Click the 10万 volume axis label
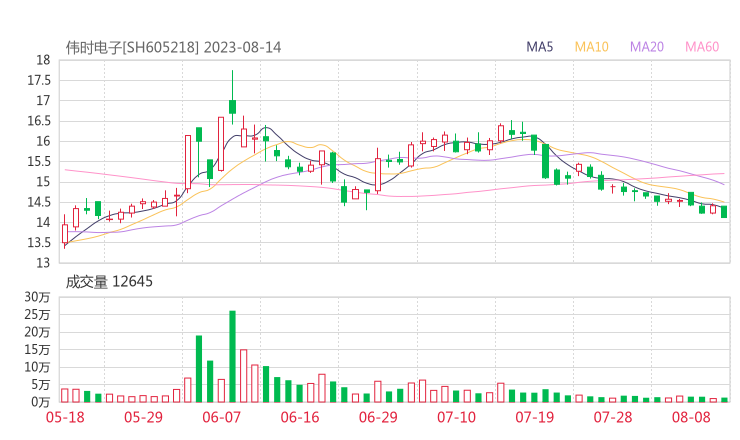Viewport: 740px width, 440px height. click(x=37, y=367)
